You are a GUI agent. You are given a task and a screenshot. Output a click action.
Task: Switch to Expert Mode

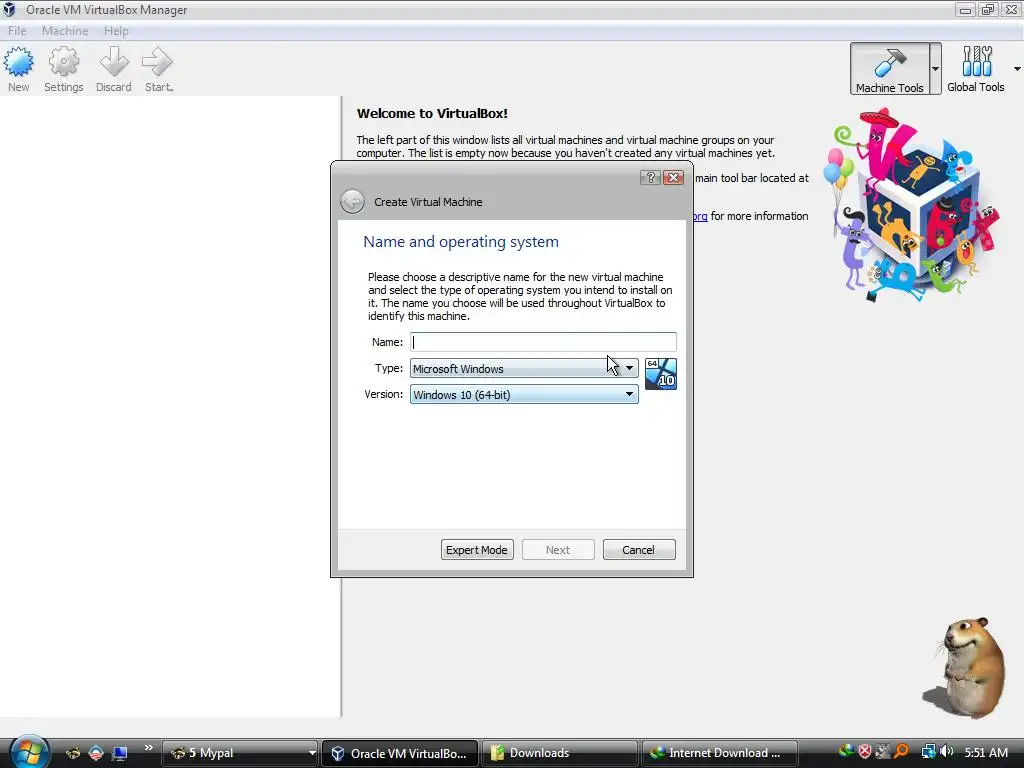tap(477, 550)
